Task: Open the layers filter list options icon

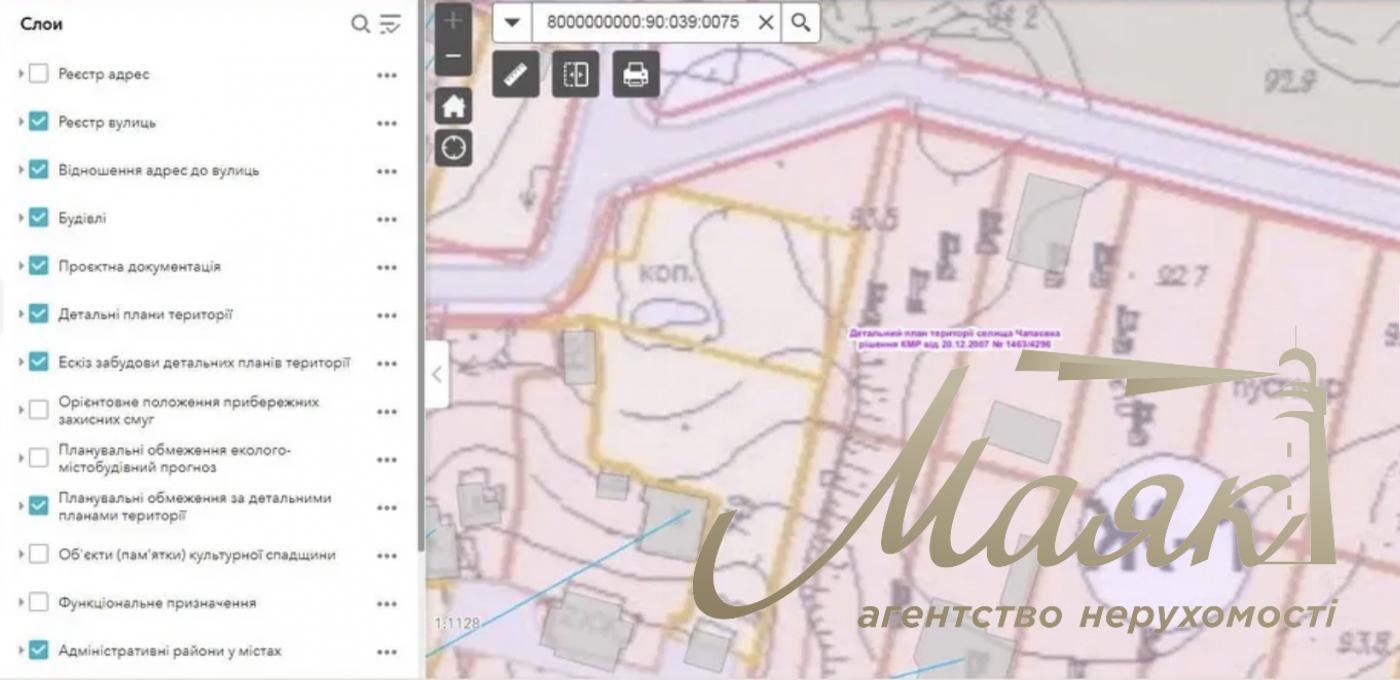Action: [390, 24]
